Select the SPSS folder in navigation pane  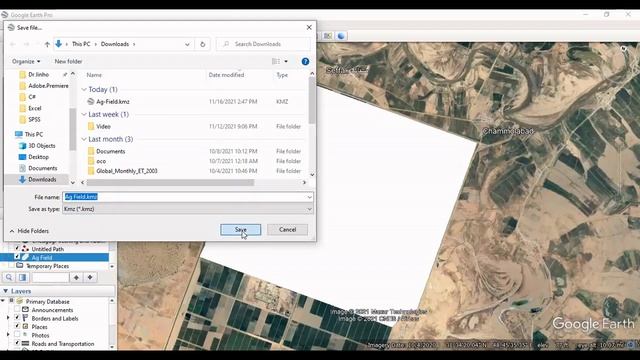click(30, 120)
